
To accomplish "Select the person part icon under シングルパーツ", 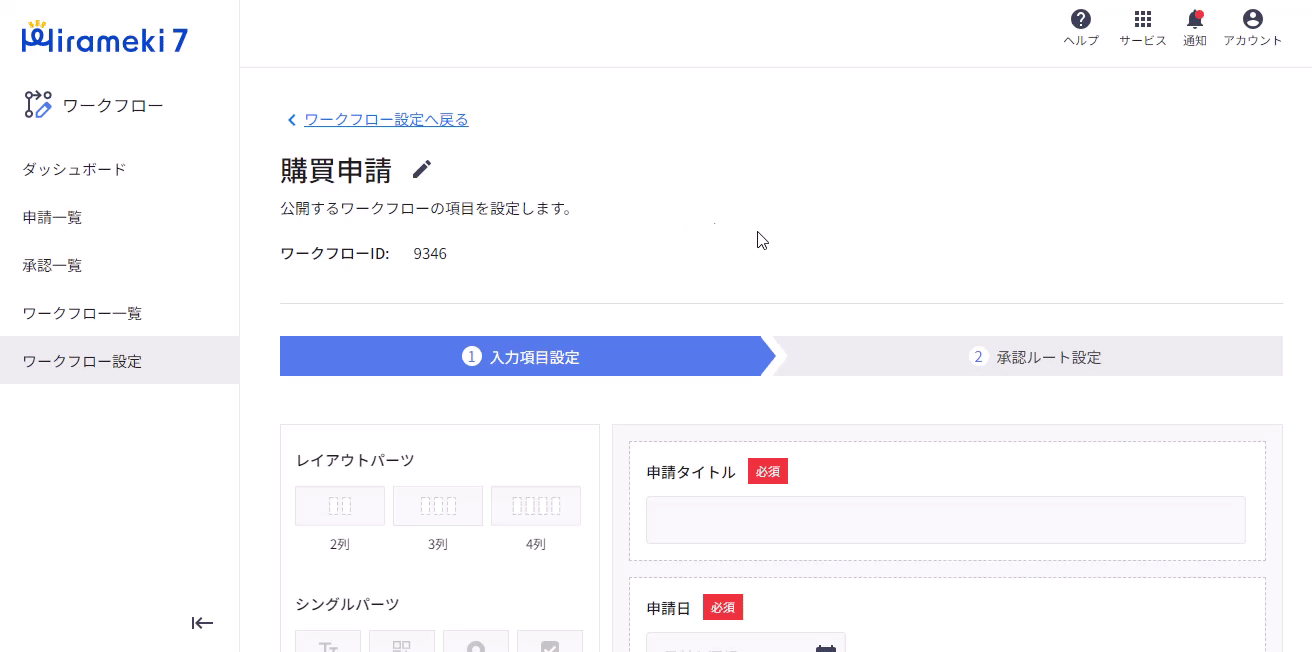I will [476, 645].
